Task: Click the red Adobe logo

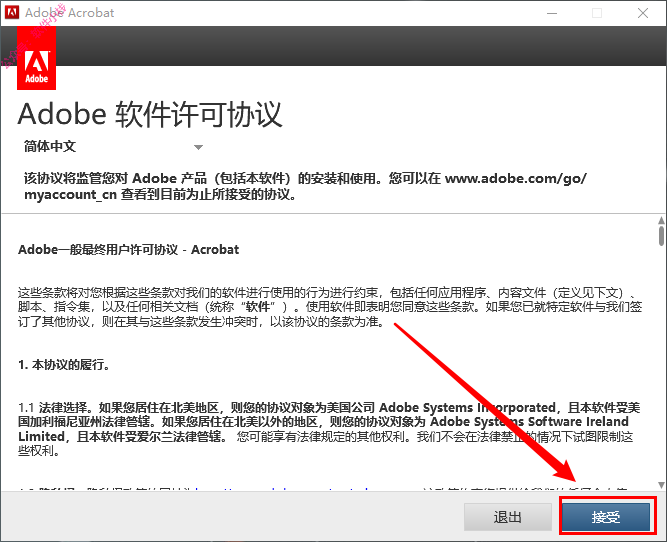Action: (37, 58)
